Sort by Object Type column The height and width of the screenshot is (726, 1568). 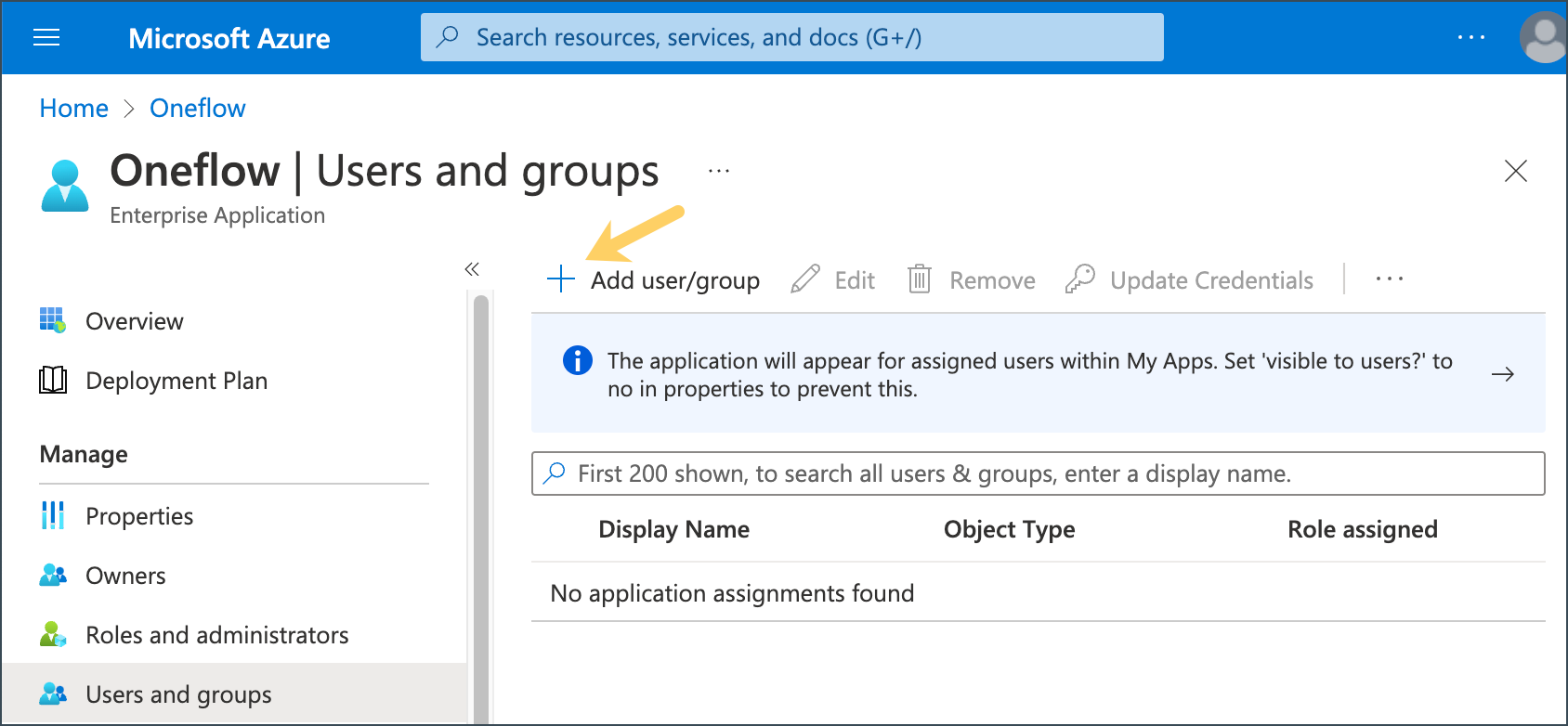tap(1009, 529)
